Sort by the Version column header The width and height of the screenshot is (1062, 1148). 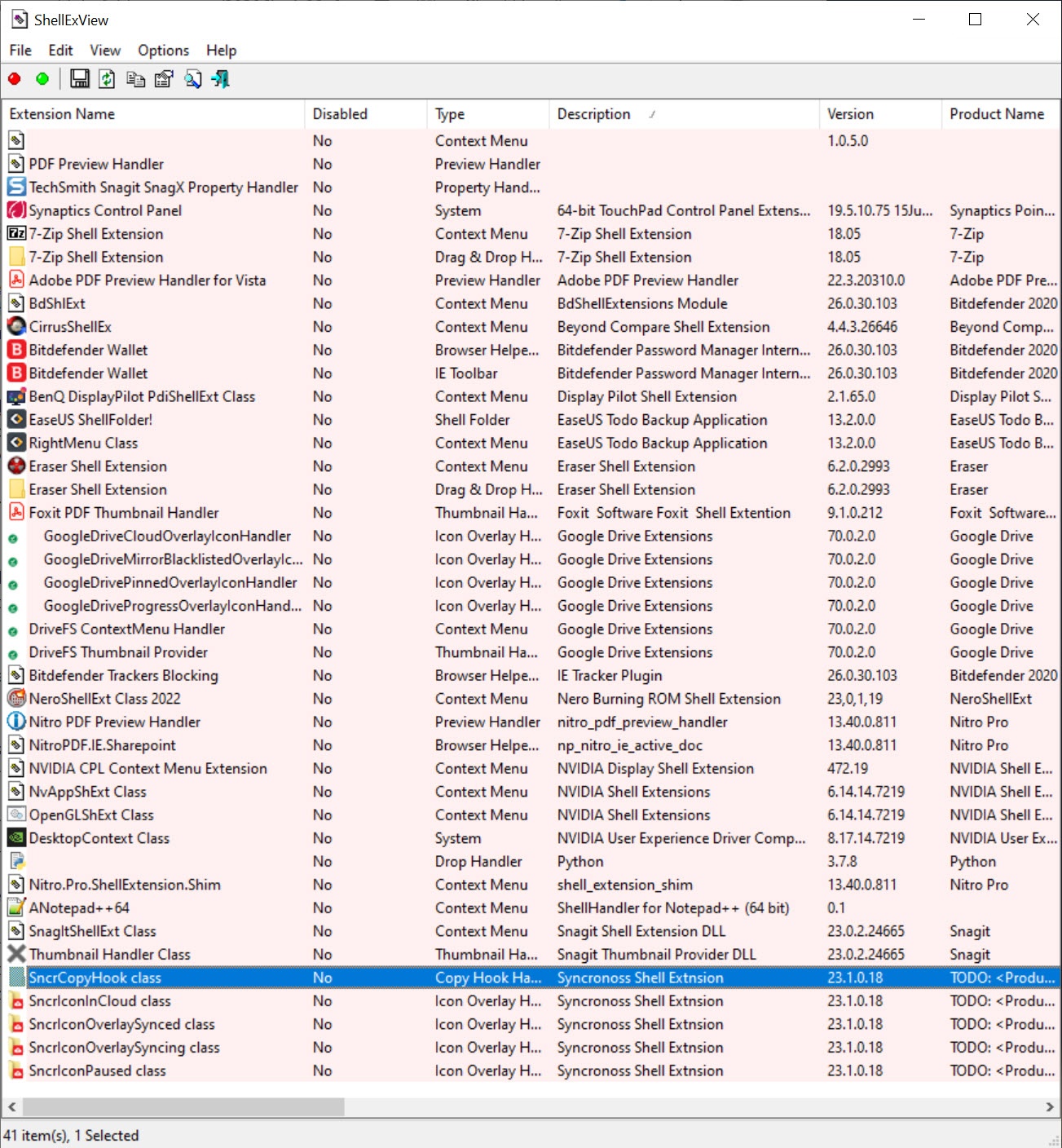[880, 114]
